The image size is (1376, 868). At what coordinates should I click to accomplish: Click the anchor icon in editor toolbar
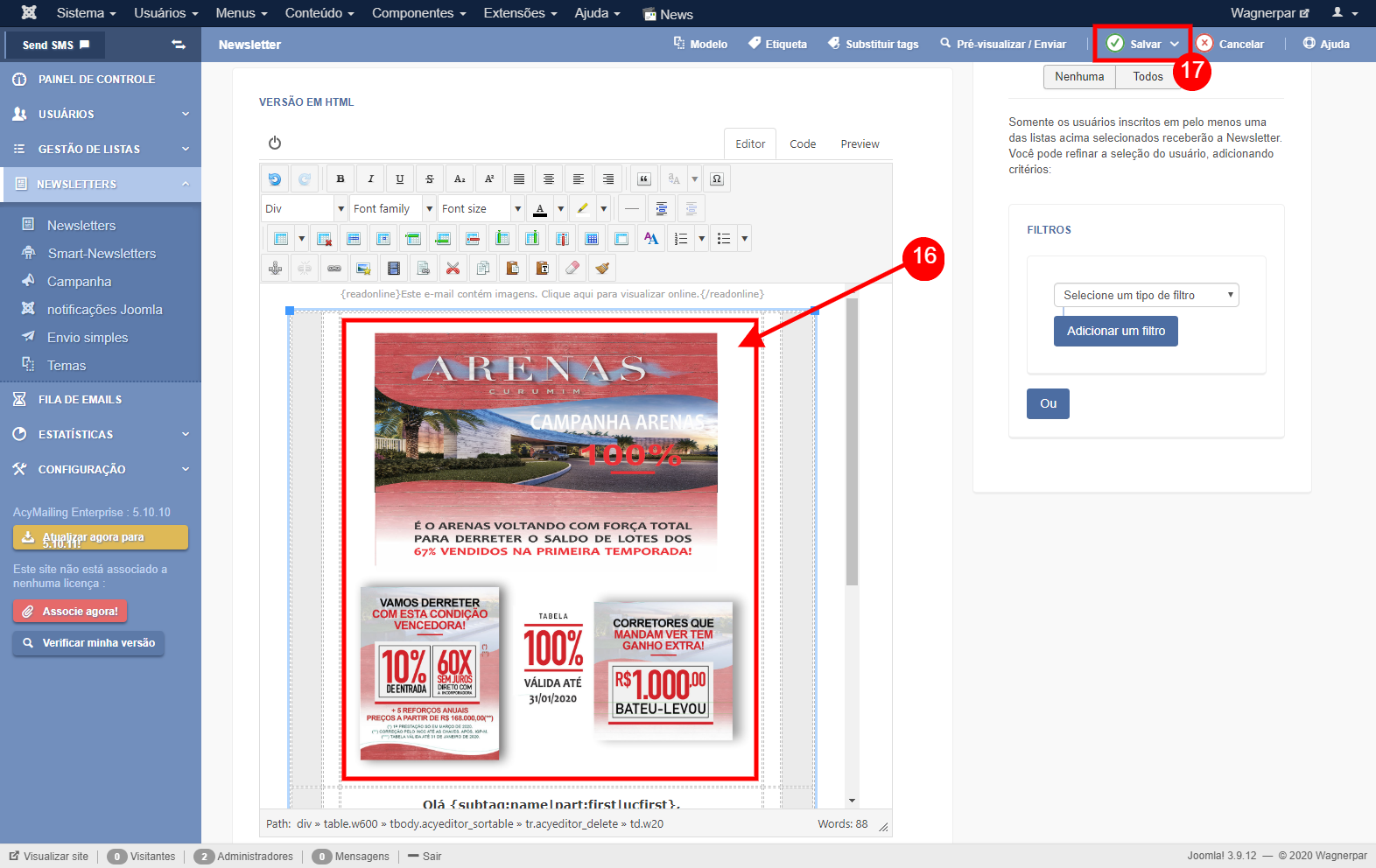(x=275, y=269)
